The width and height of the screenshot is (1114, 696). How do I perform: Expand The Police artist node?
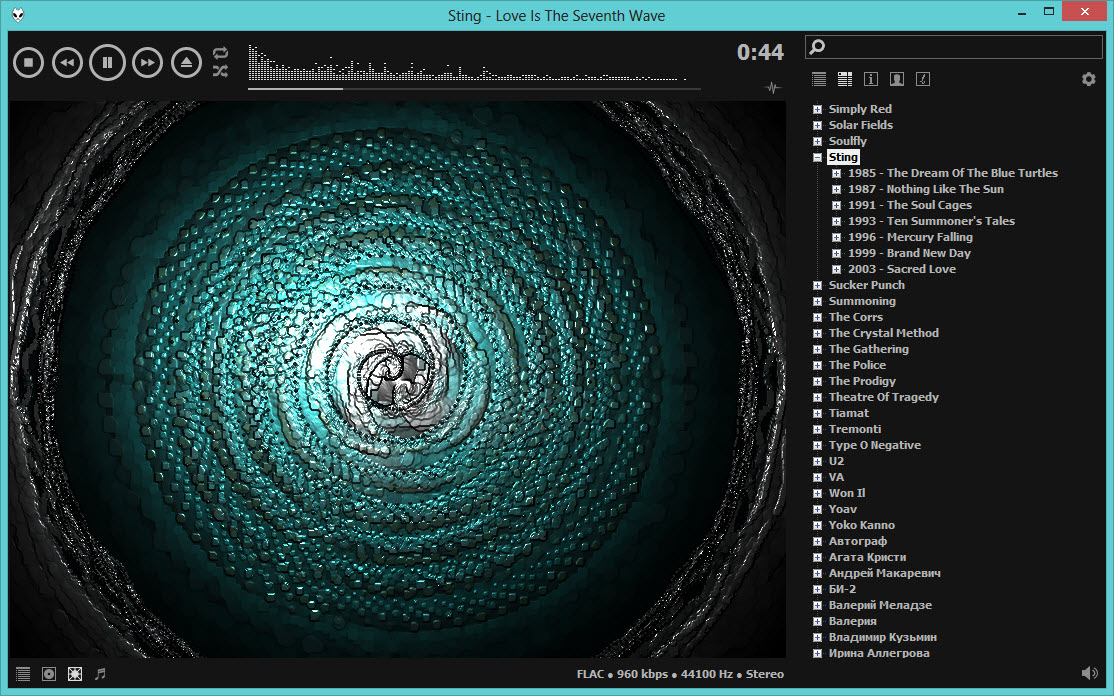coord(817,365)
